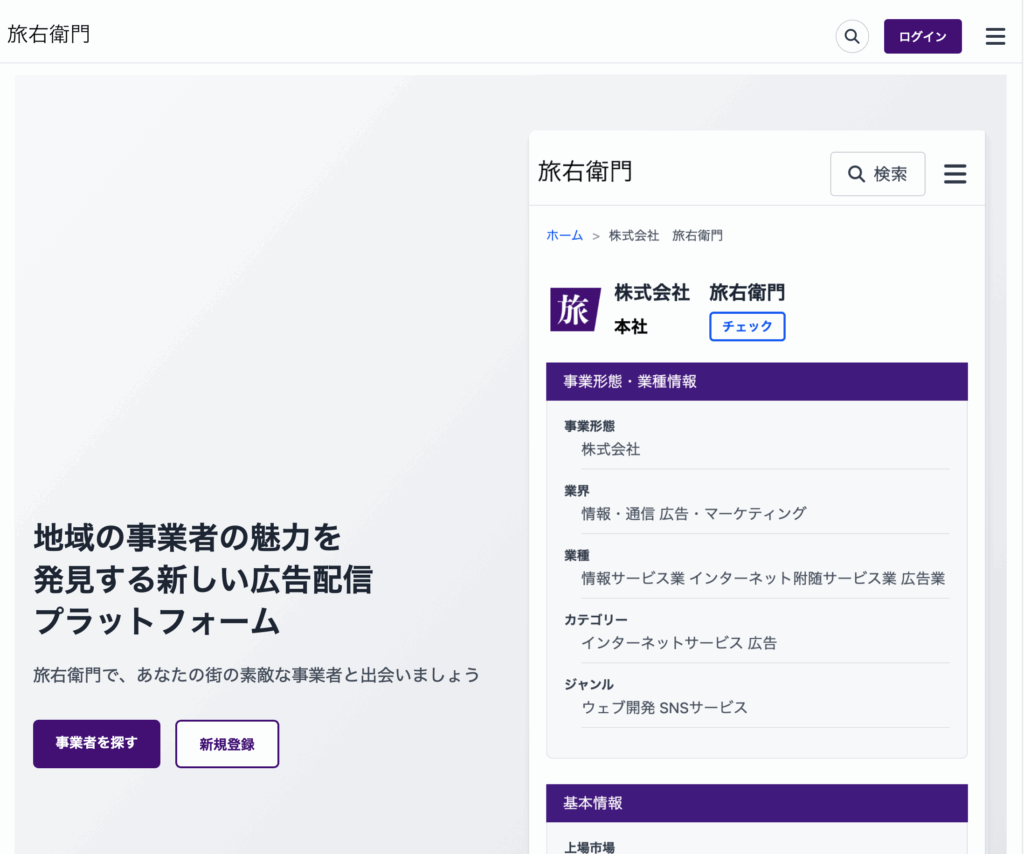Click the company name 株式会社 旅右衛門 heading

point(699,292)
